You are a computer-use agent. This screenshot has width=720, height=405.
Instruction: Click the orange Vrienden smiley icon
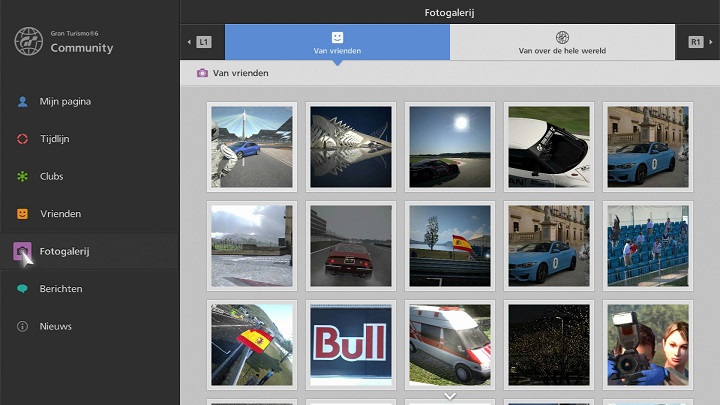pos(22,214)
